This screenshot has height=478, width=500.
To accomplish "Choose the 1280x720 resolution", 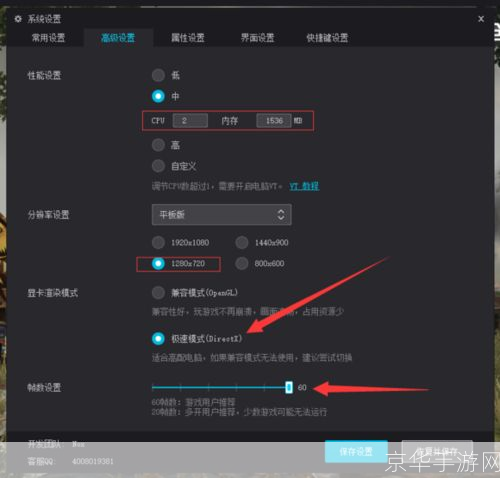I will [158, 263].
